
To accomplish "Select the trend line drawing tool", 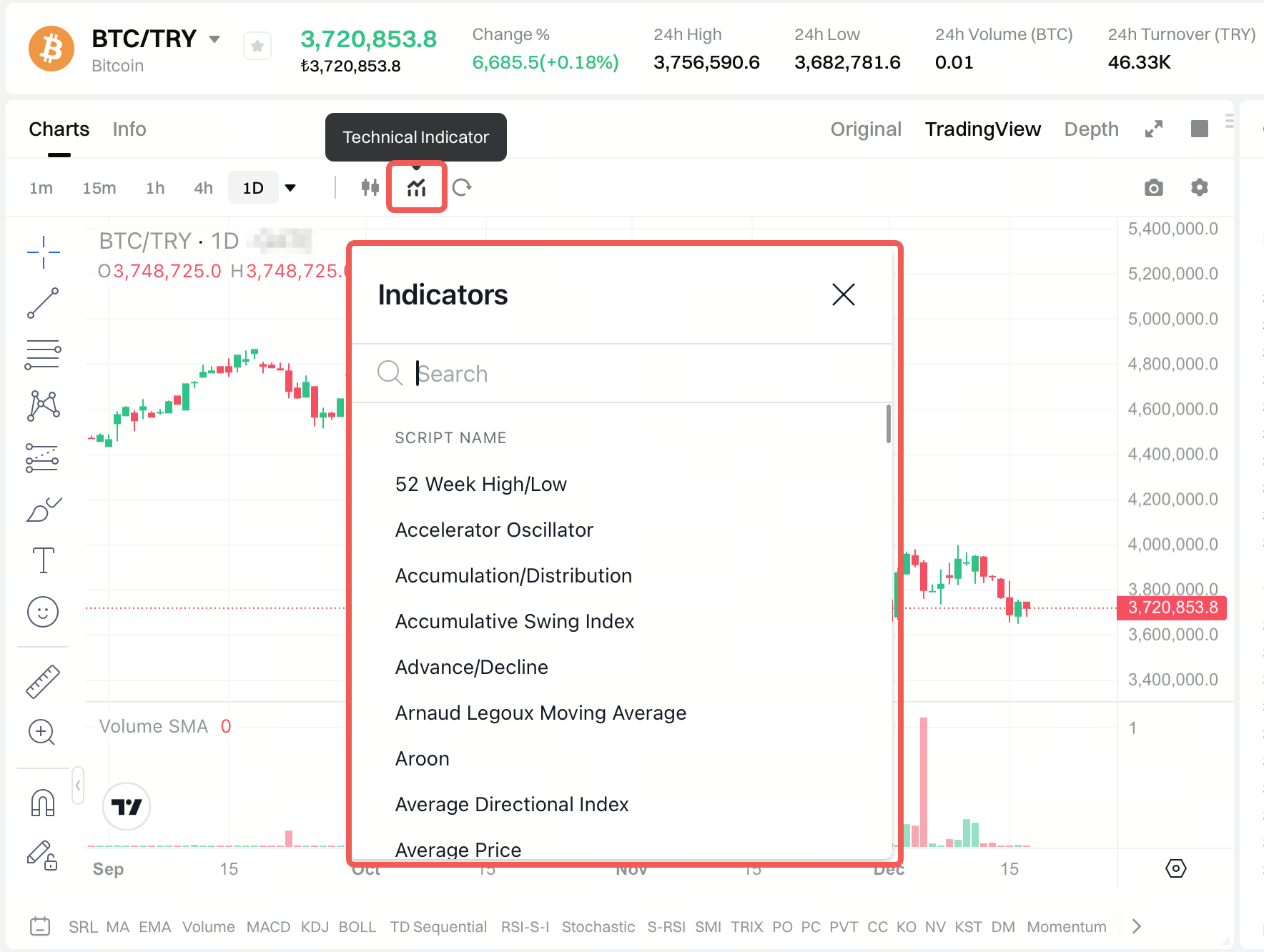I will (x=43, y=303).
